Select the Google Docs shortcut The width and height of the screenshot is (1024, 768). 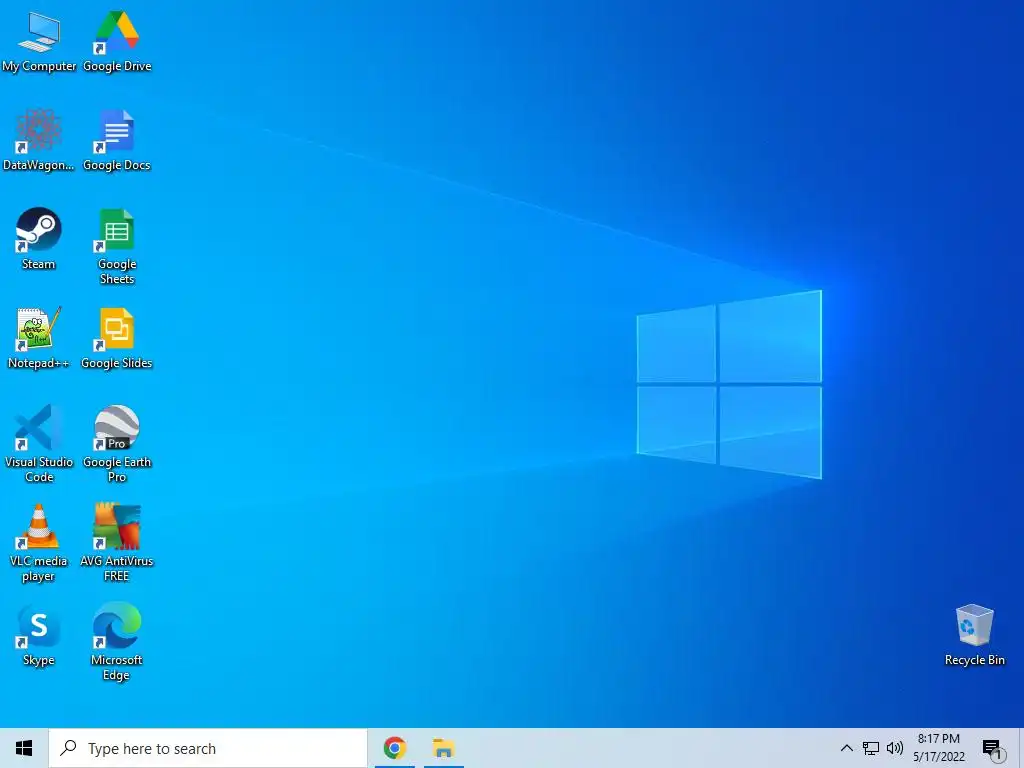pyautogui.click(x=117, y=140)
